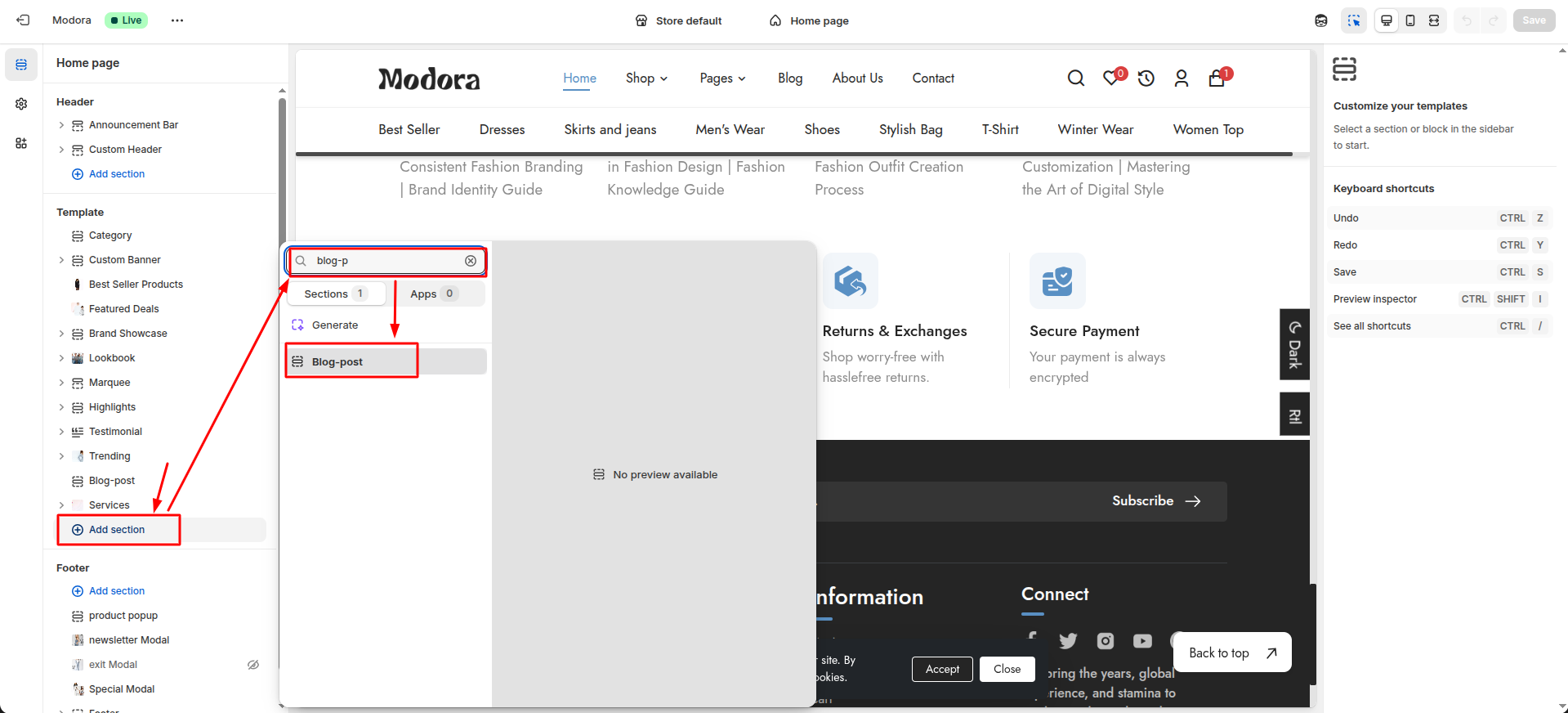
Task: Open the Shop dropdown in store nav
Action: click(647, 78)
